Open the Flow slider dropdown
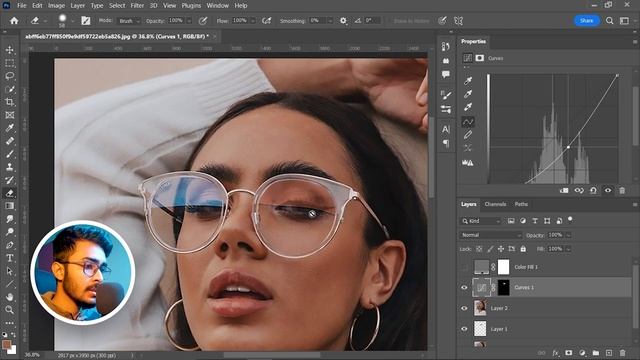The height and width of the screenshot is (360, 640). (253, 20)
